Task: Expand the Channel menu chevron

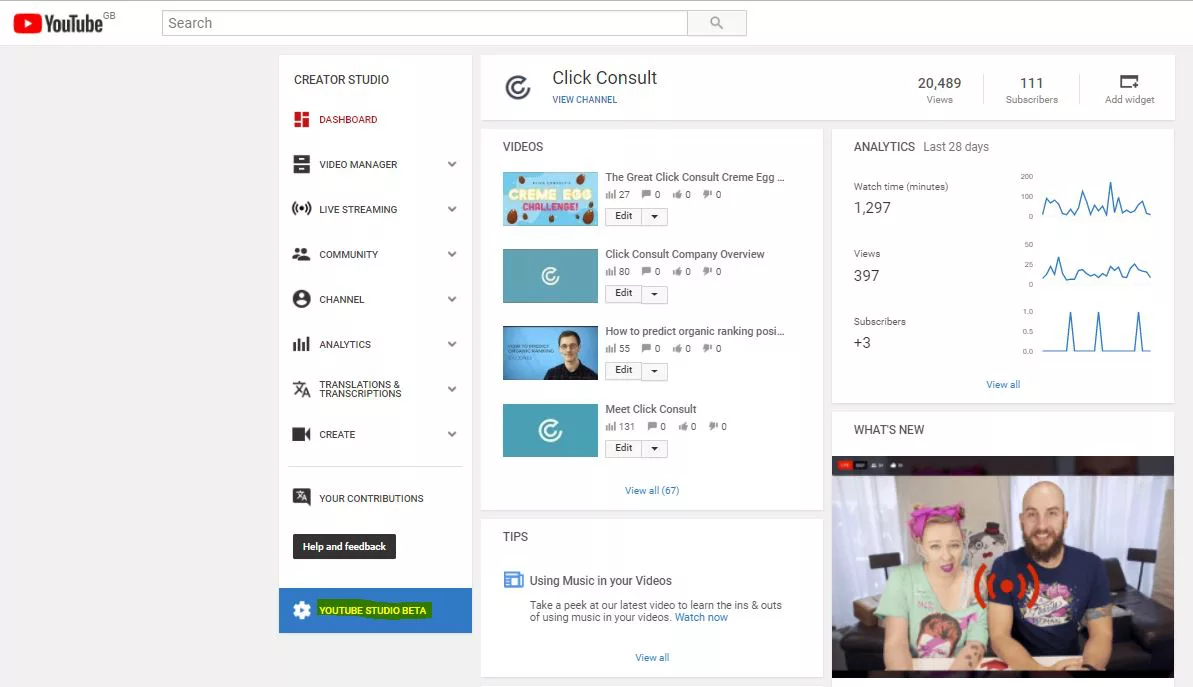Action: pos(452,299)
